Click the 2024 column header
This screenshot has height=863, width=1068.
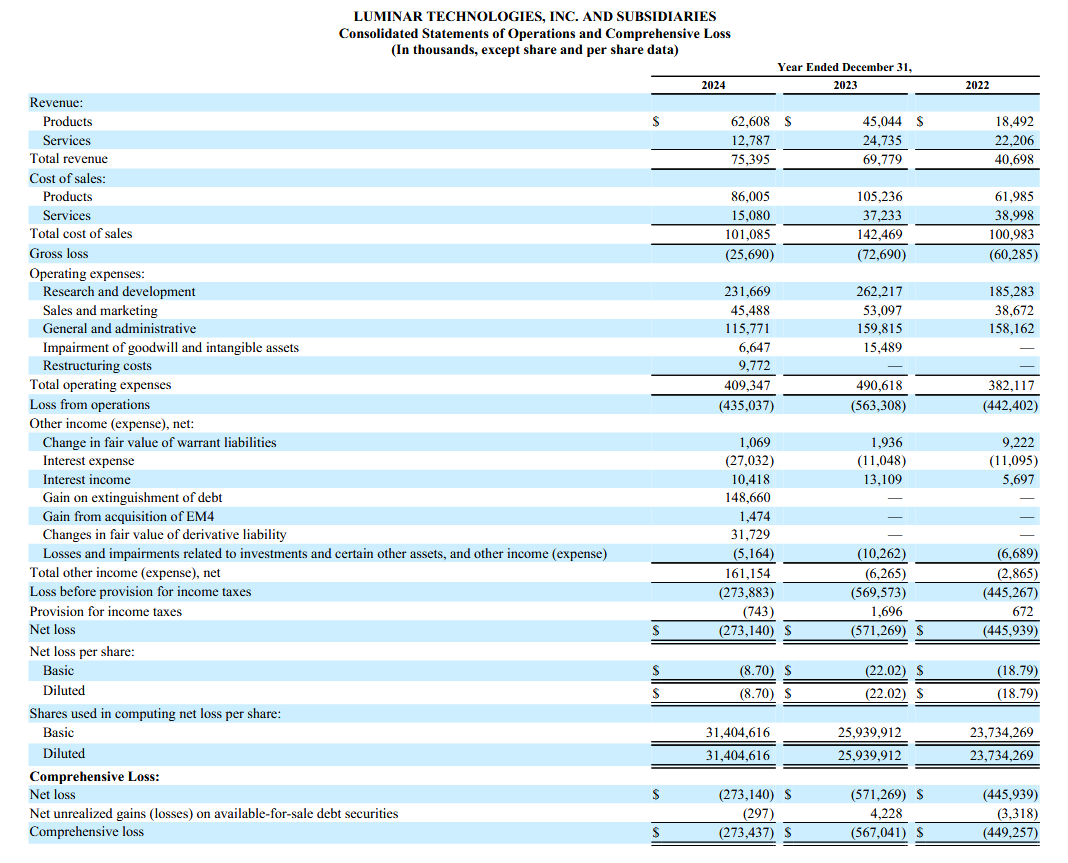pos(713,85)
